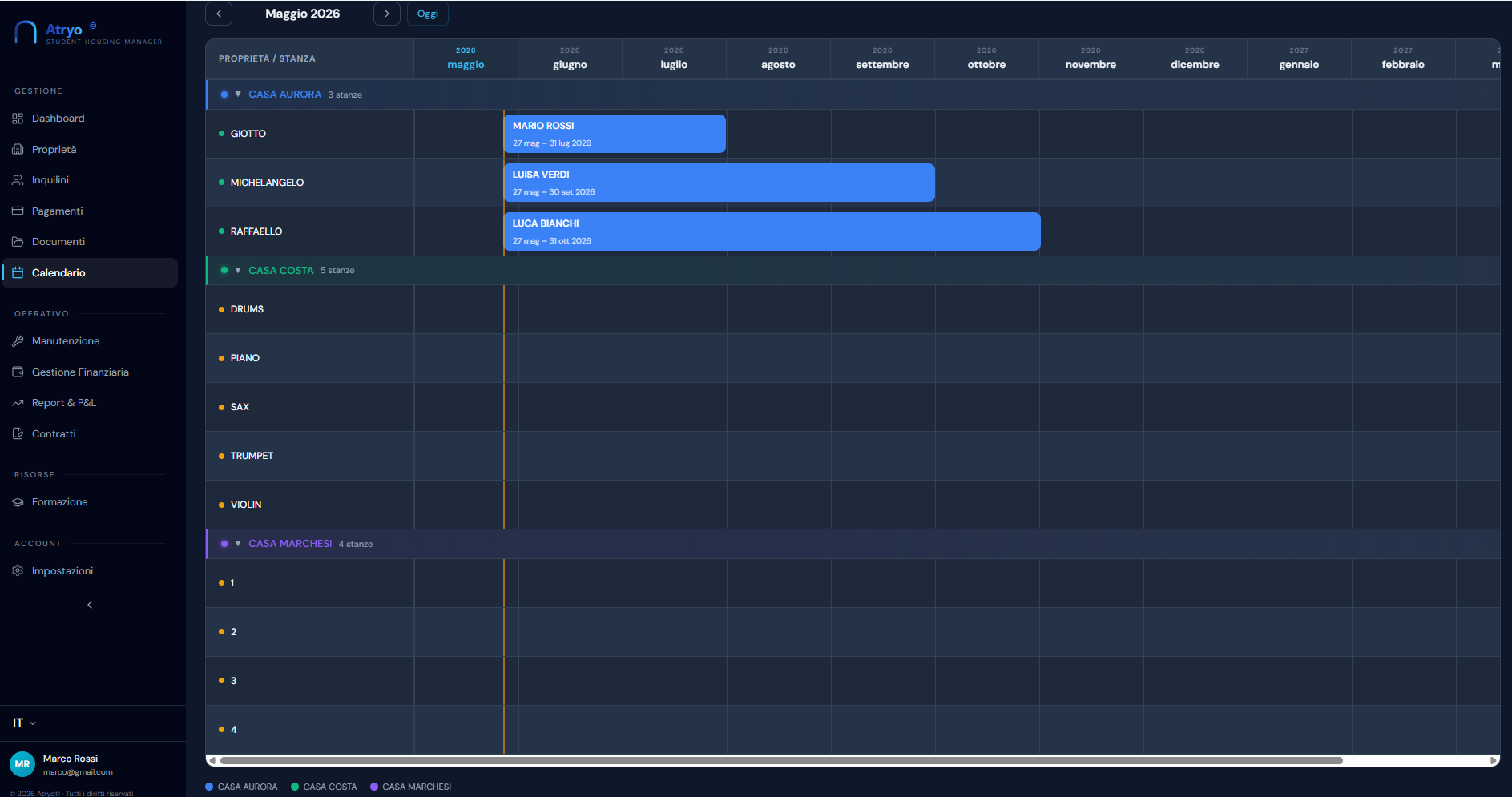Image resolution: width=1512 pixels, height=797 pixels.
Task: Open Impostazioni page
Action: click(90, 570)
